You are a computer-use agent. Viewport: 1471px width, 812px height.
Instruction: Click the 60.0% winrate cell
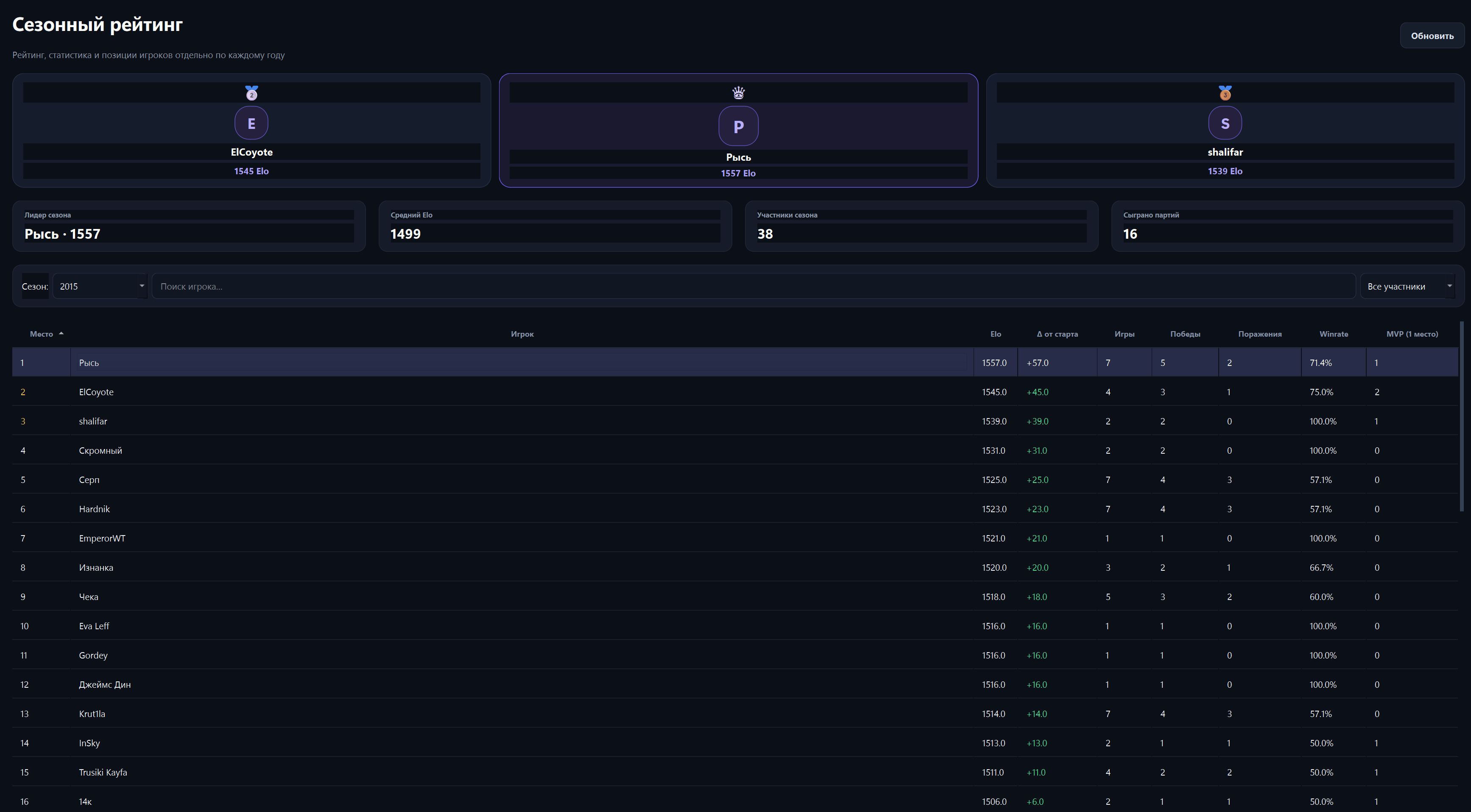[1333, 597]
